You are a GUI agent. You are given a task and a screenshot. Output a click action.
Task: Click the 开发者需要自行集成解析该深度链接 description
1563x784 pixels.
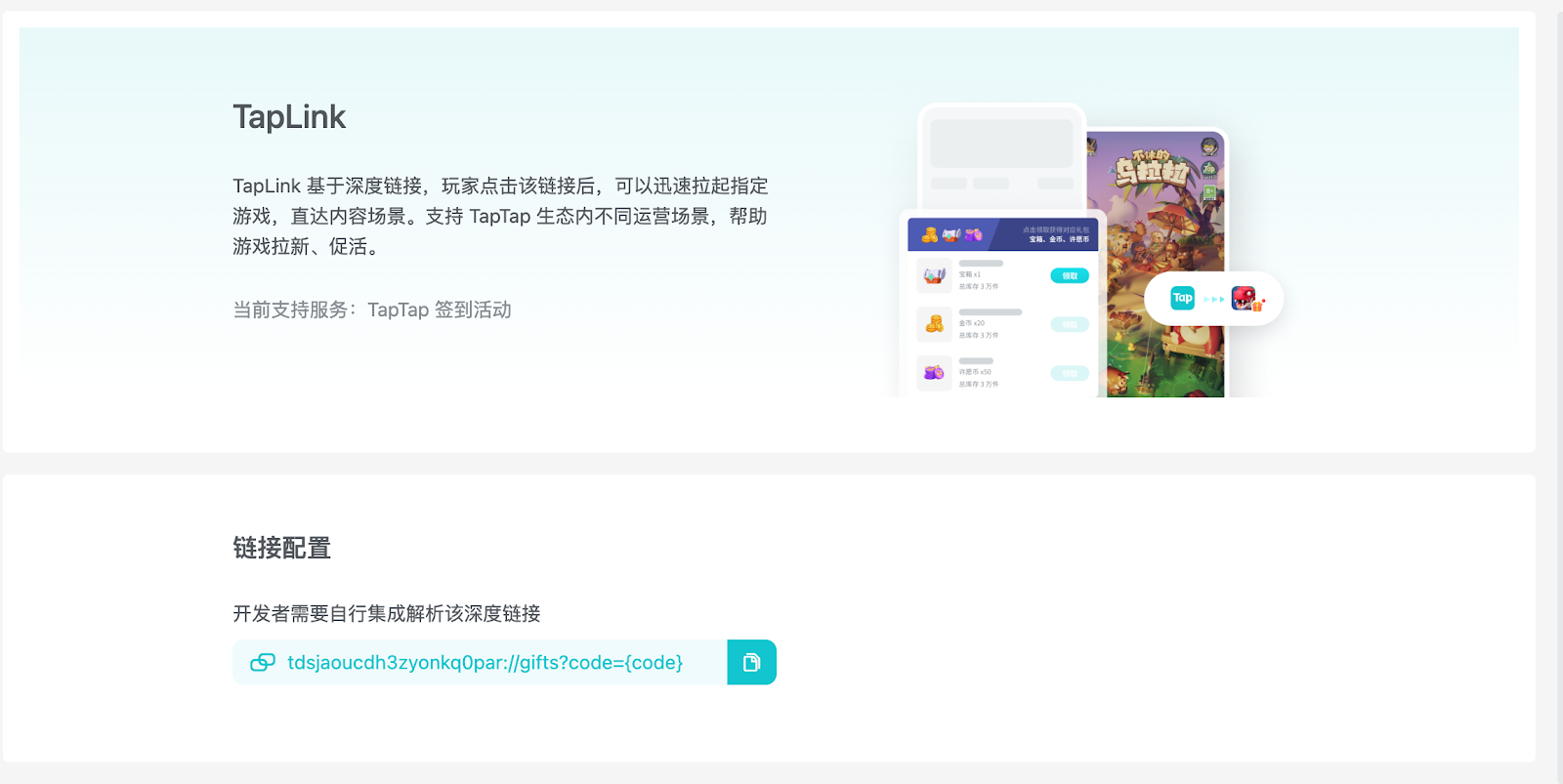tap(387, 613)
